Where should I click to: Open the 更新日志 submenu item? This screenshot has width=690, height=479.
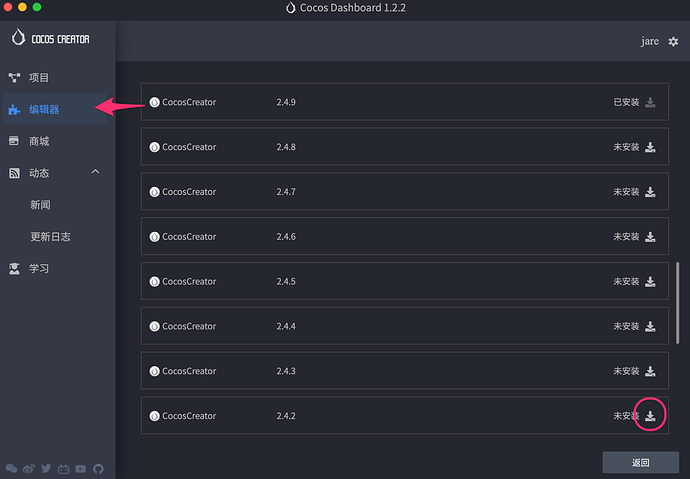tap(50, 237)
